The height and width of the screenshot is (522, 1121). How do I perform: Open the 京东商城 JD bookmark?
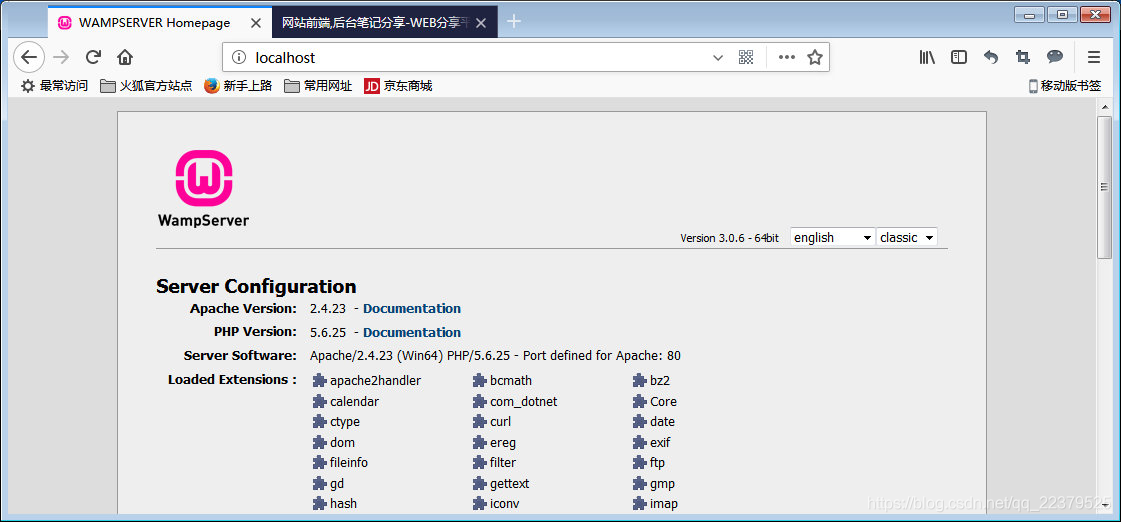tap(398, 87)
